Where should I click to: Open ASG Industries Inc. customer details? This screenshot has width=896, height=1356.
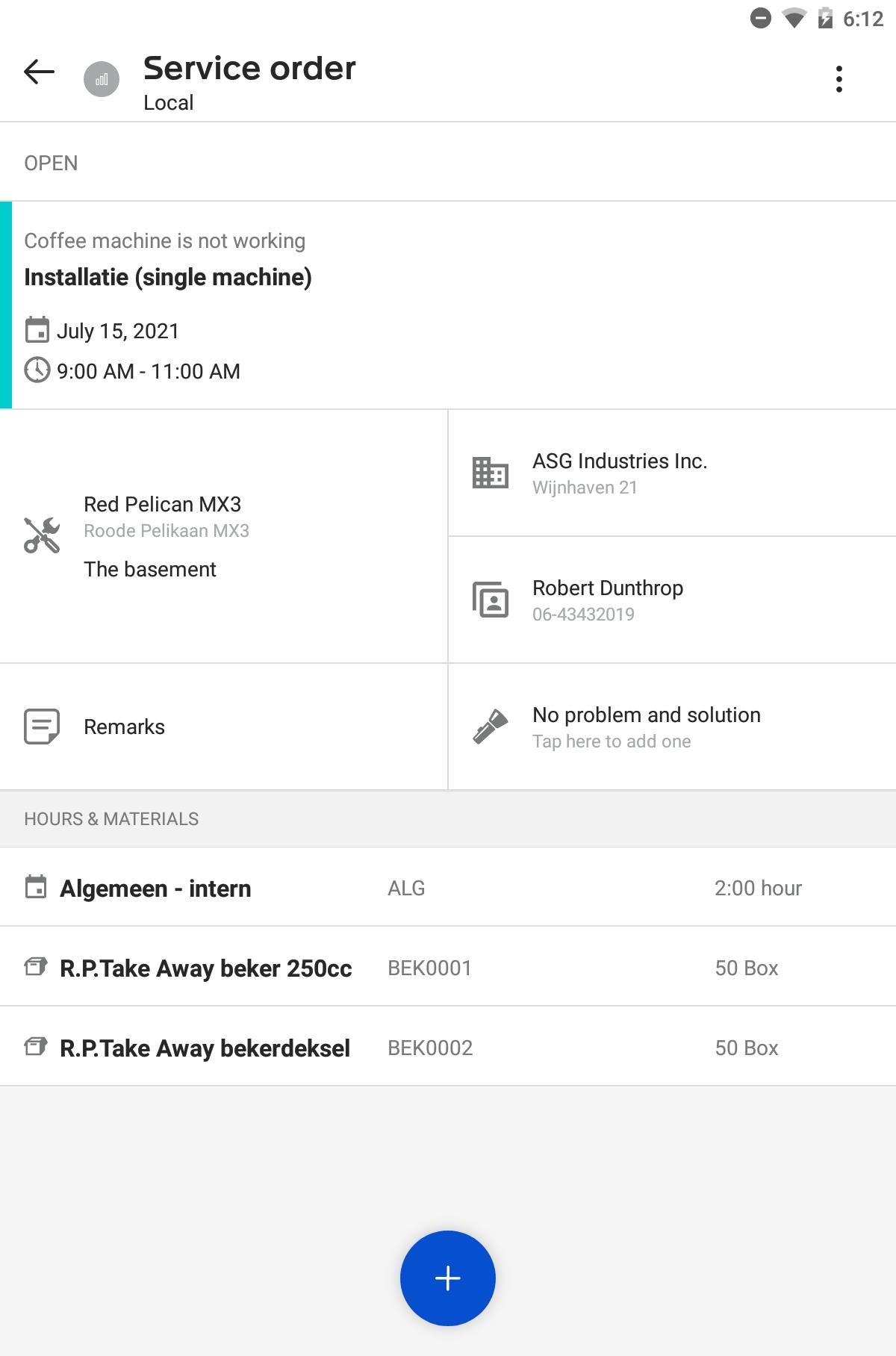pyautogui.click(x=672, y=473)
